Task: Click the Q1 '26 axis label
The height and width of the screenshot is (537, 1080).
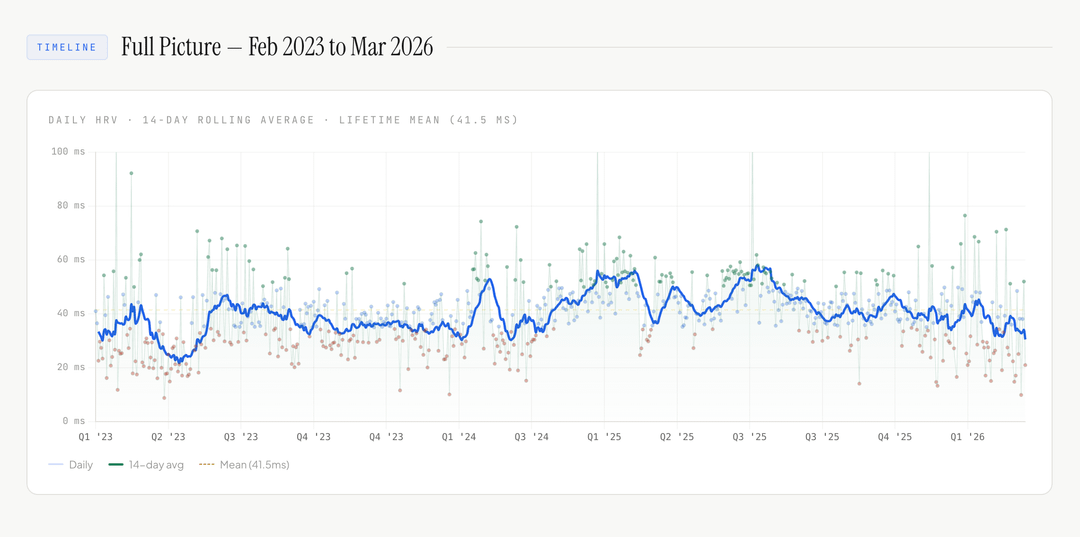Action: click(x=968, y=437)
